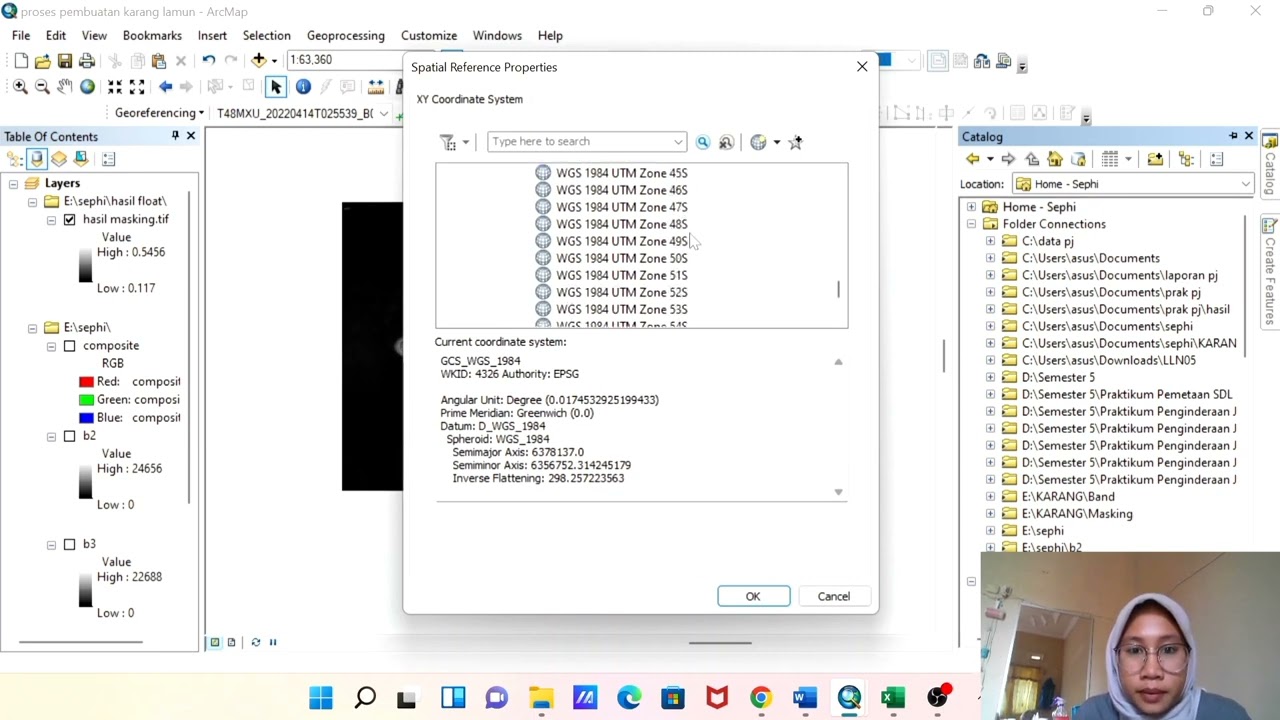
Task: Click the List By Source icon in Table Of Contents
Action: (37, 159)
